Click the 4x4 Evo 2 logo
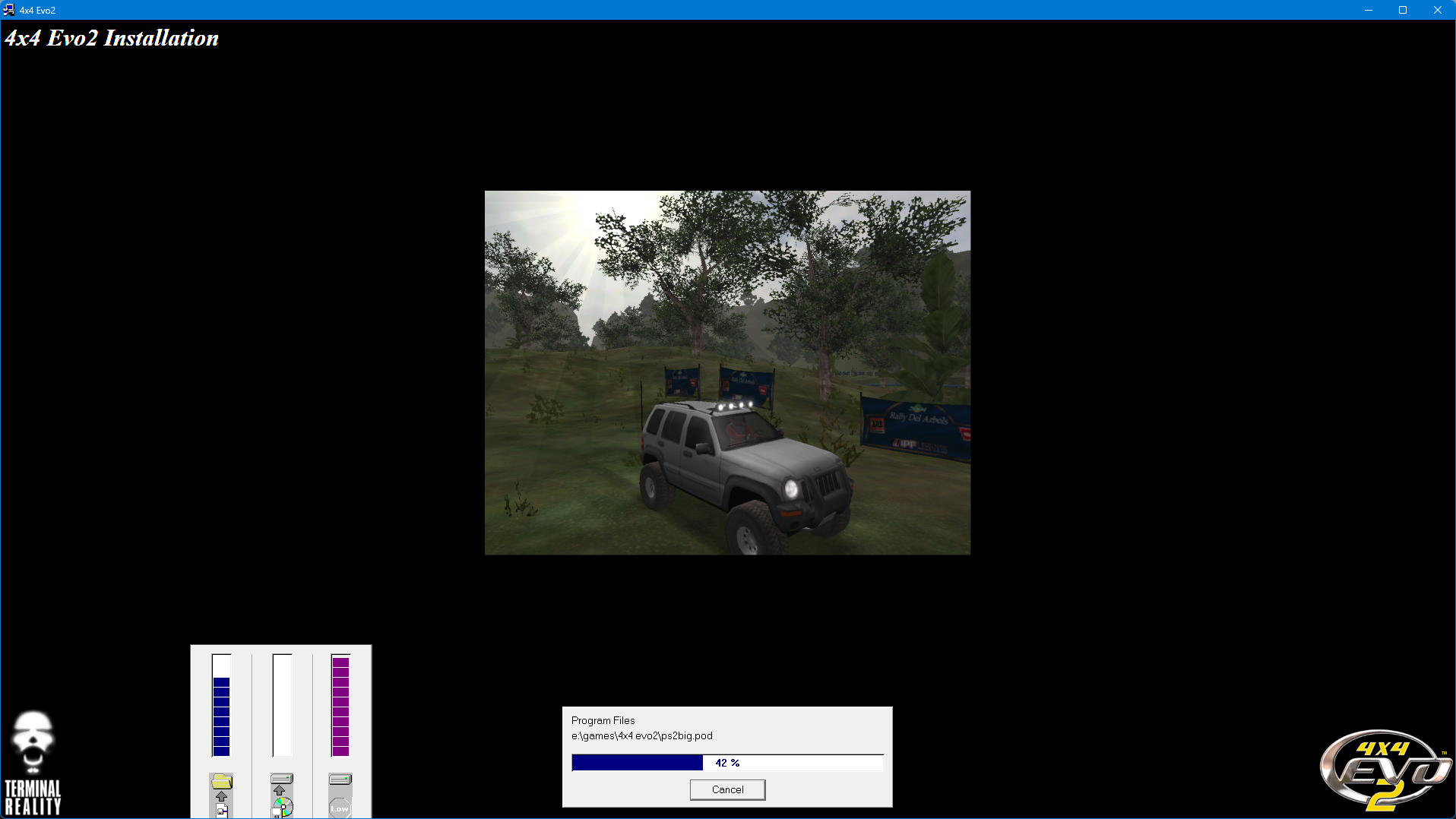 point(1385,771)
